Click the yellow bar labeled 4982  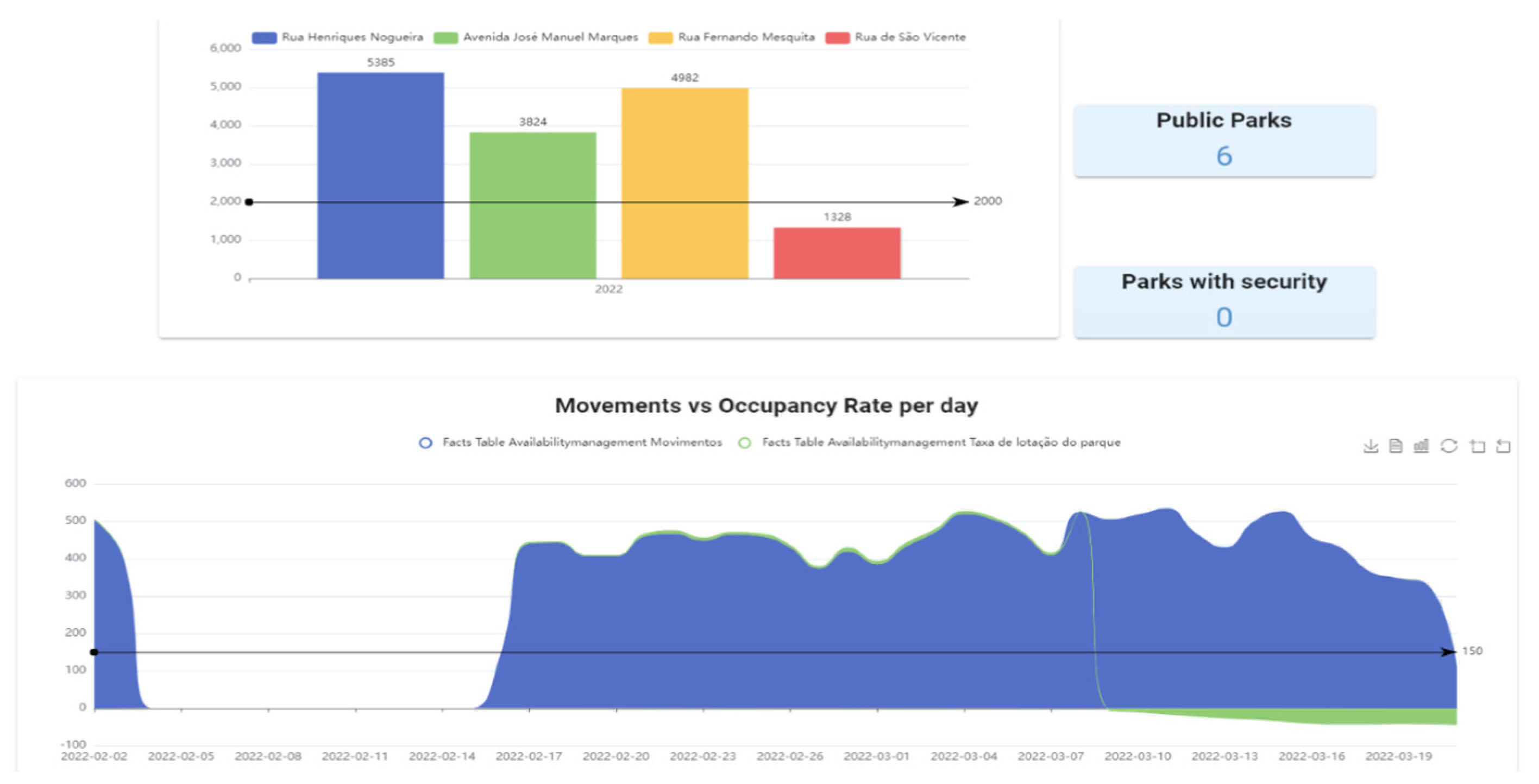[684, 183]
